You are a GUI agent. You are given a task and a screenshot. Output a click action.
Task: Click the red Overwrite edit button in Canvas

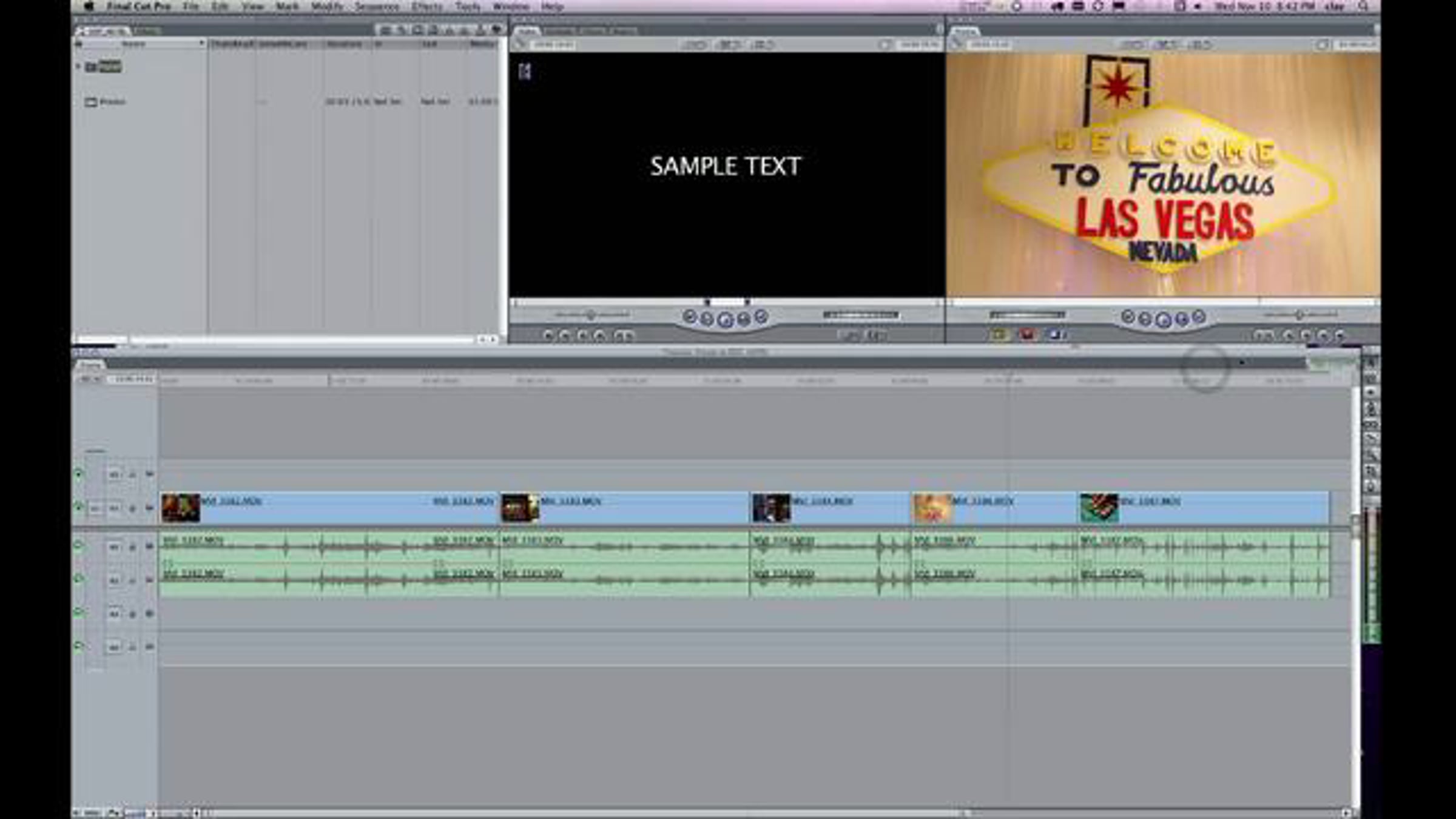pos(1027,334)
